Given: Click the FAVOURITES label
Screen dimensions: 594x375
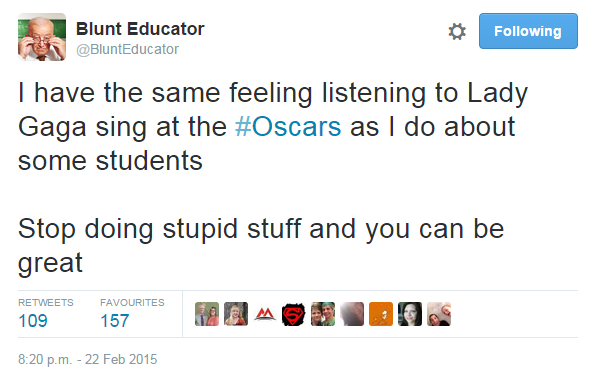Looking at the screenshot, I should [132, 303].
